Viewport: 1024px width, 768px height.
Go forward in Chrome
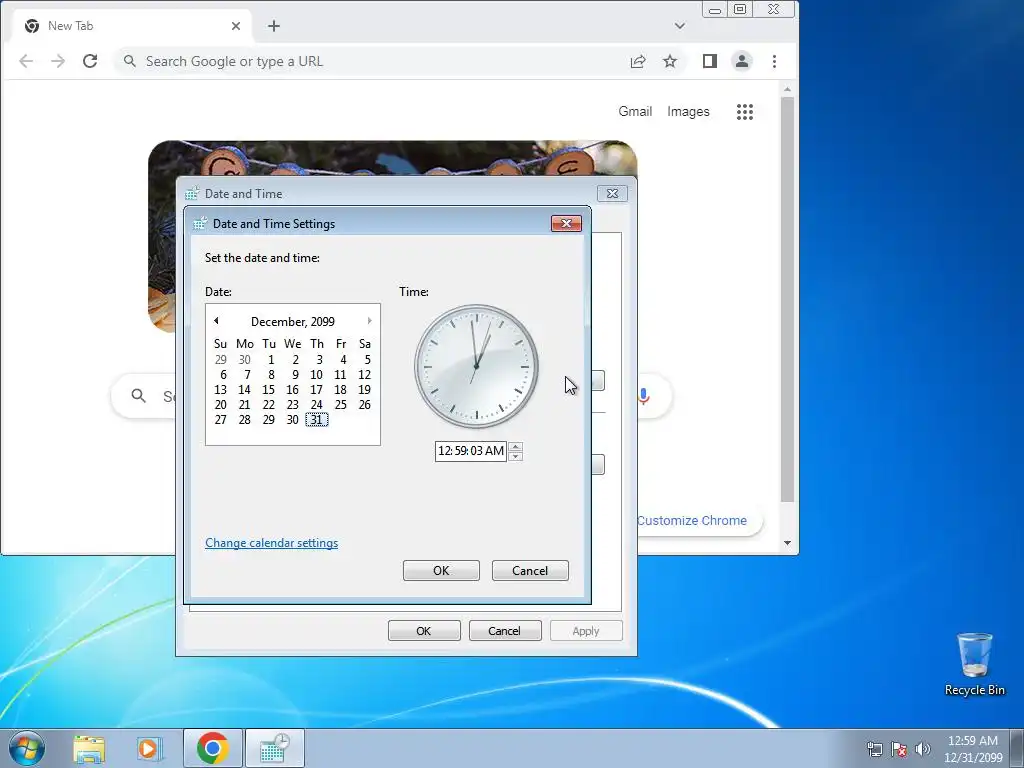click(x=58, y=61)
